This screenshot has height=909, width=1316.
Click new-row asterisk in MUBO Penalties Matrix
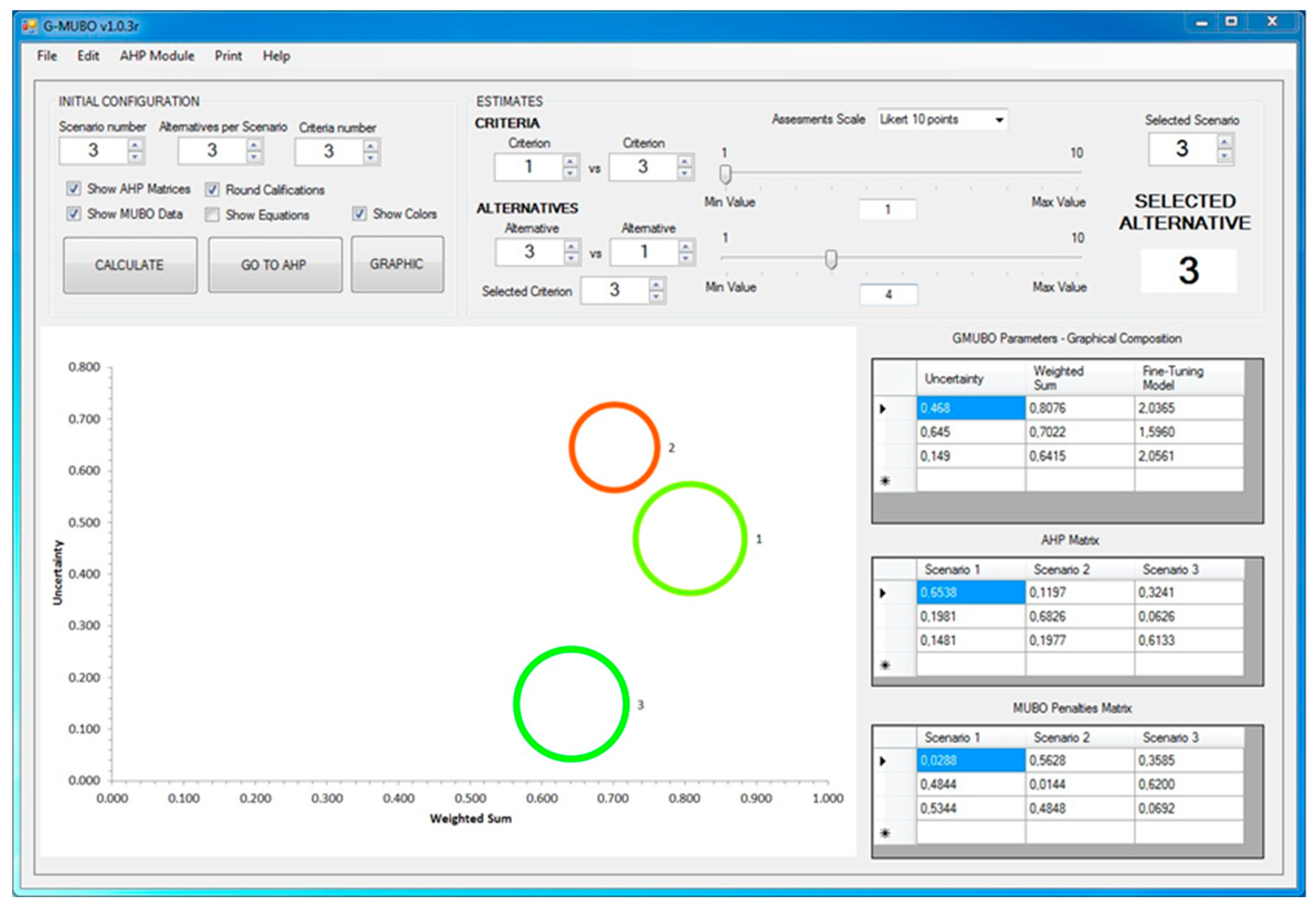[885, 833]
